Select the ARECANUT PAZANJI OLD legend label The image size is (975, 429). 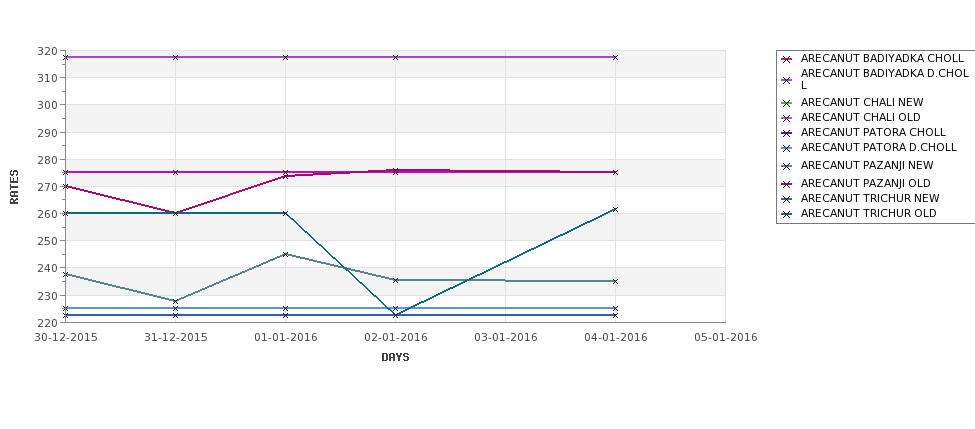(866, 183)
